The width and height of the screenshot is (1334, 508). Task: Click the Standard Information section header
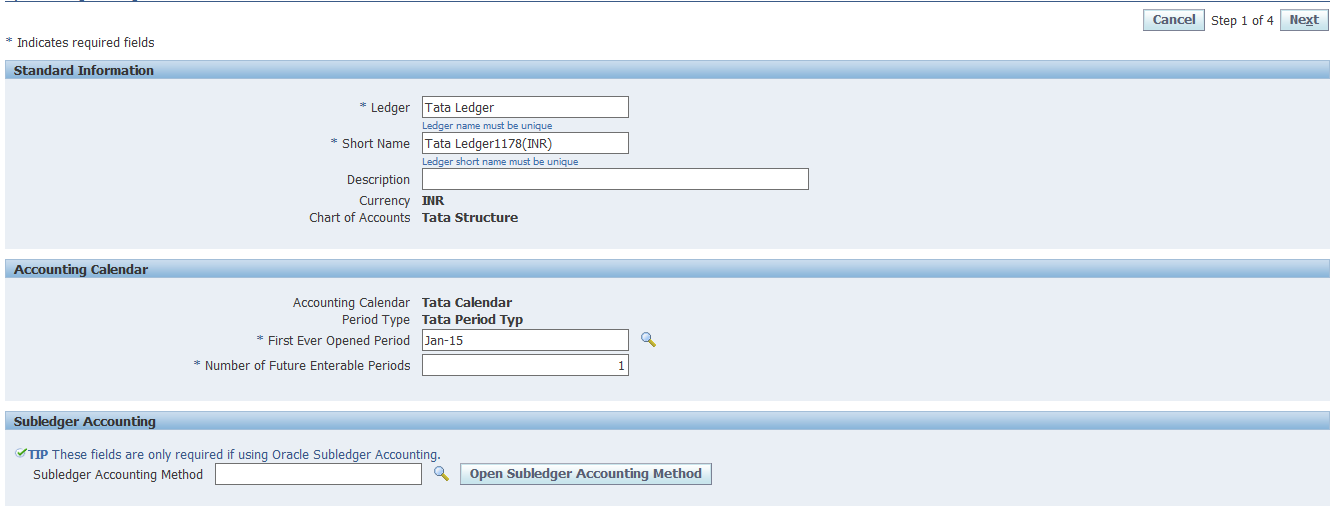(84, 71)
